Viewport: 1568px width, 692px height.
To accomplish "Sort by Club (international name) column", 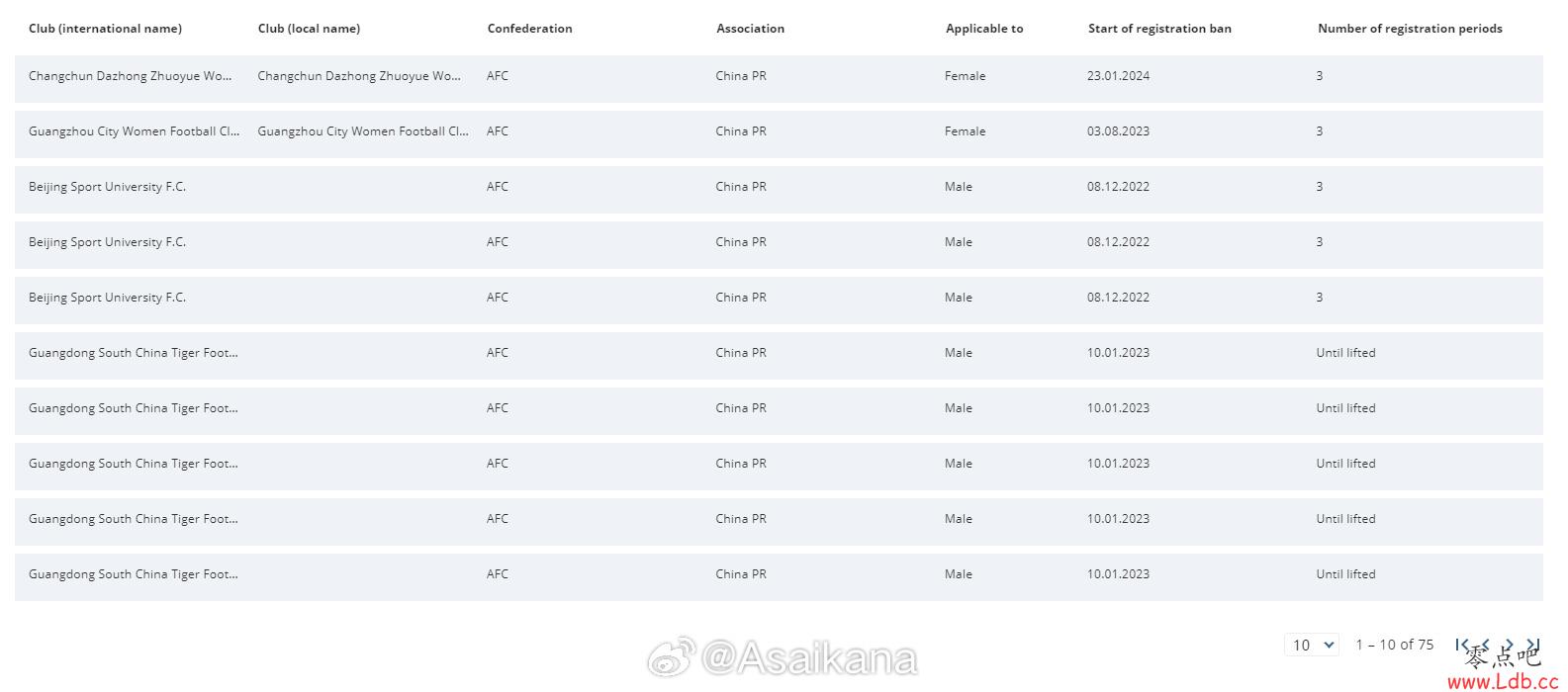I will [105, 29].
